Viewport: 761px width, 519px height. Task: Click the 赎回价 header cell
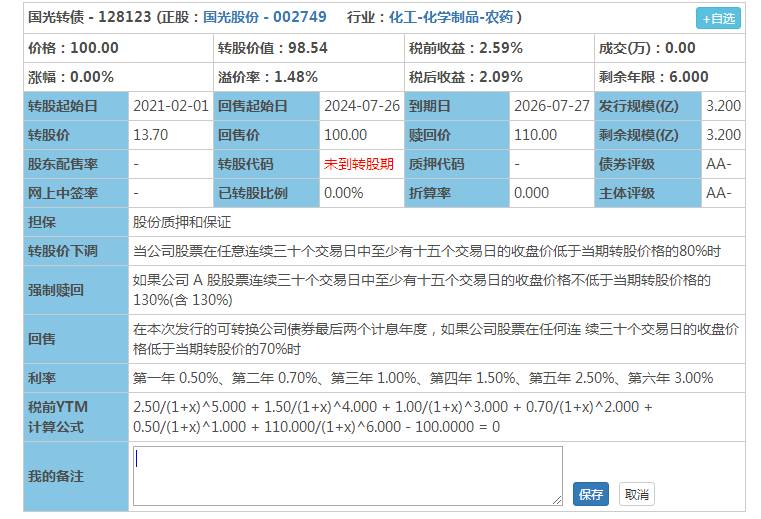tap(457, 135)
